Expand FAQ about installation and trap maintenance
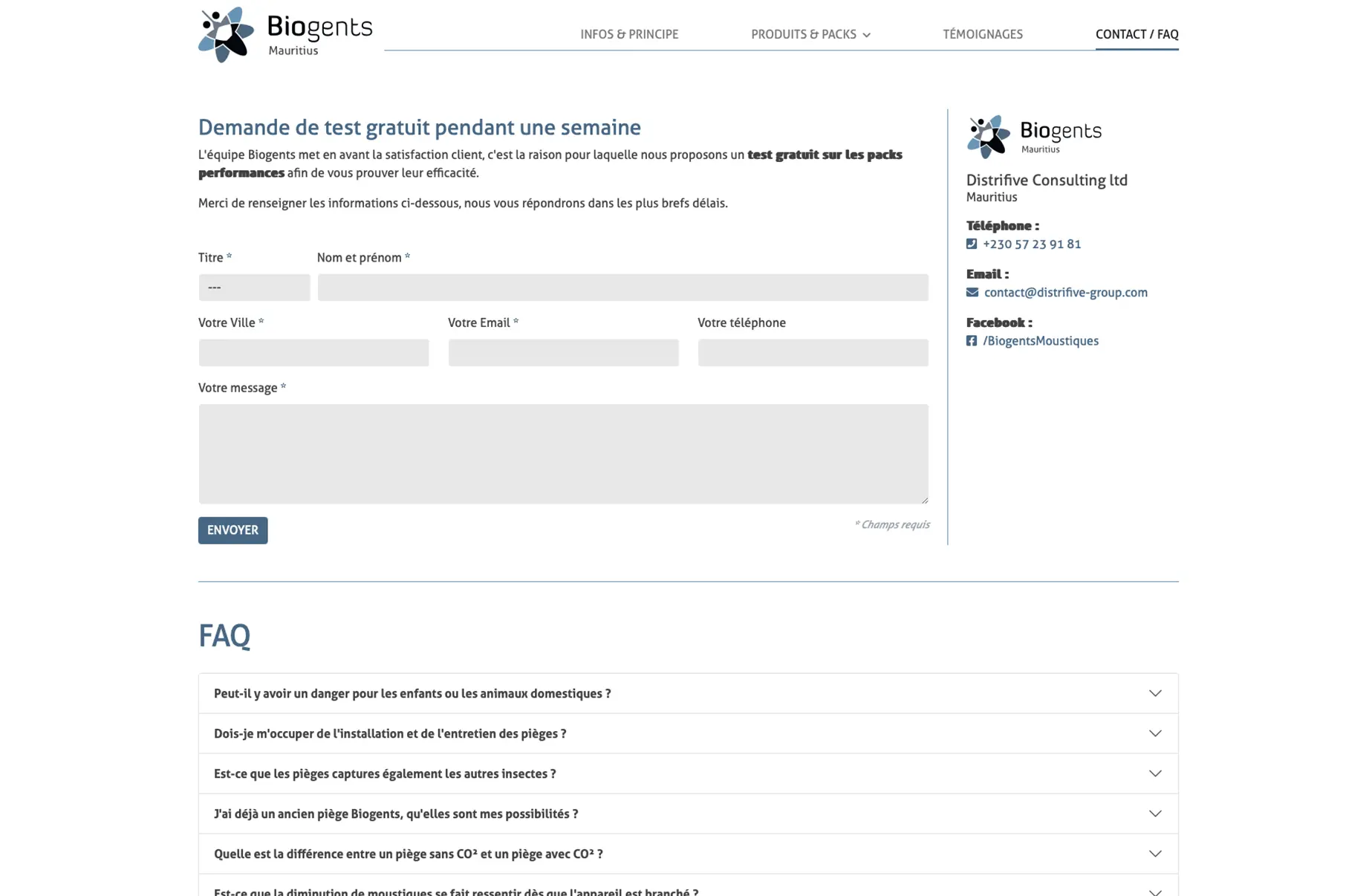 pyautogui.click(x=688, y=733)
